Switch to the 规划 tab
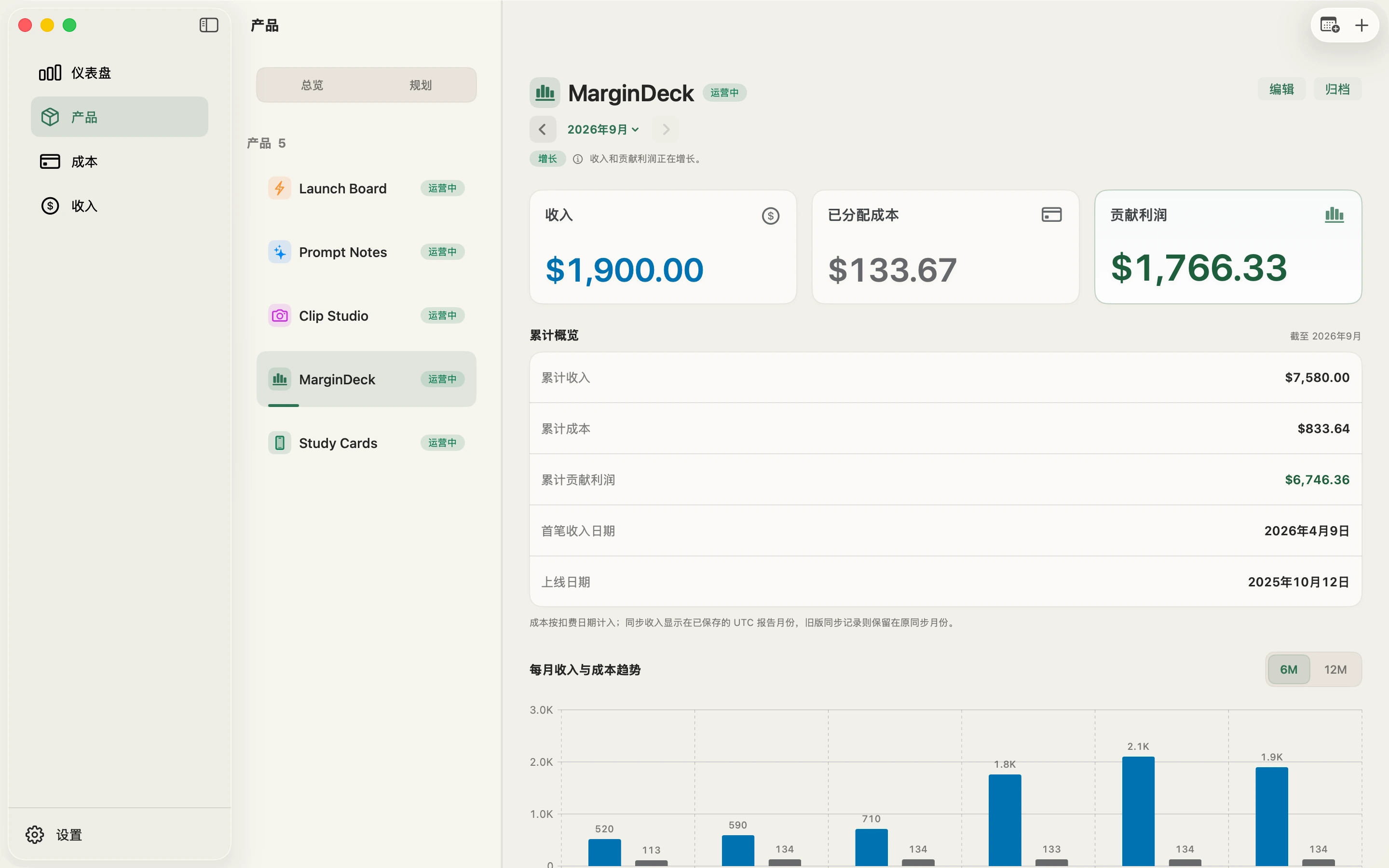Screen dimensions: 1389x868 tap(421, 85)
